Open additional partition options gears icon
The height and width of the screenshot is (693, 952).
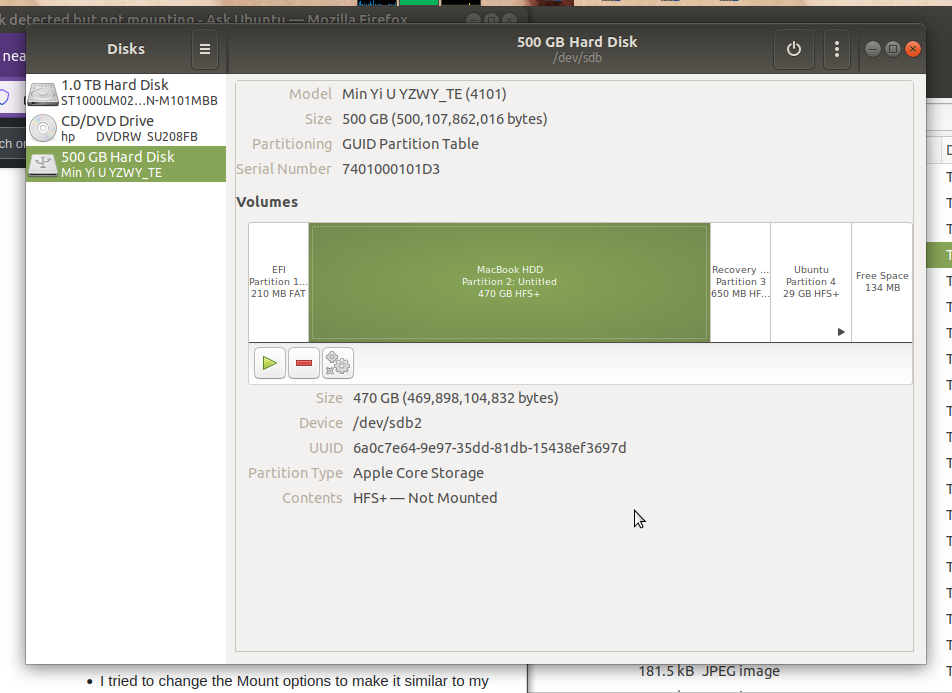(x=338, y=363)
